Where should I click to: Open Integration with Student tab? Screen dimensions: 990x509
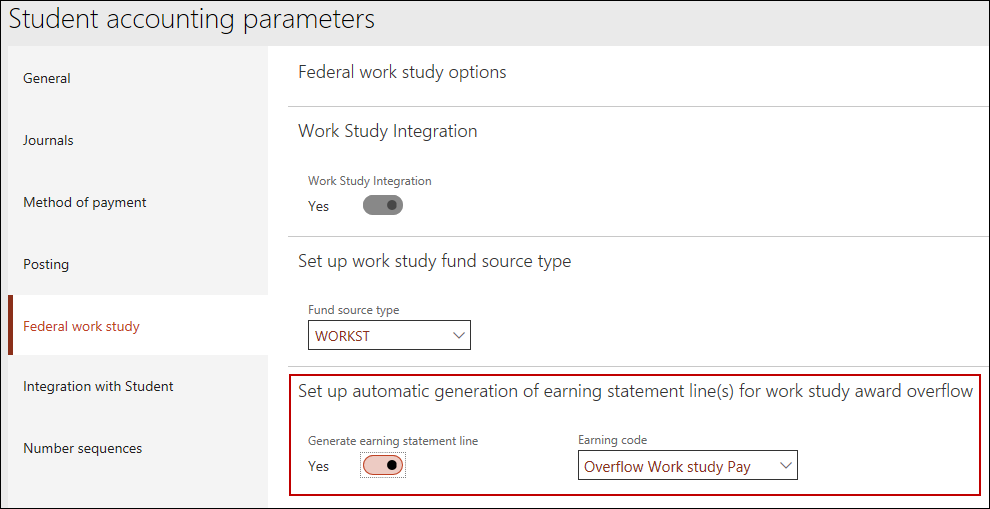pos(98,386)
